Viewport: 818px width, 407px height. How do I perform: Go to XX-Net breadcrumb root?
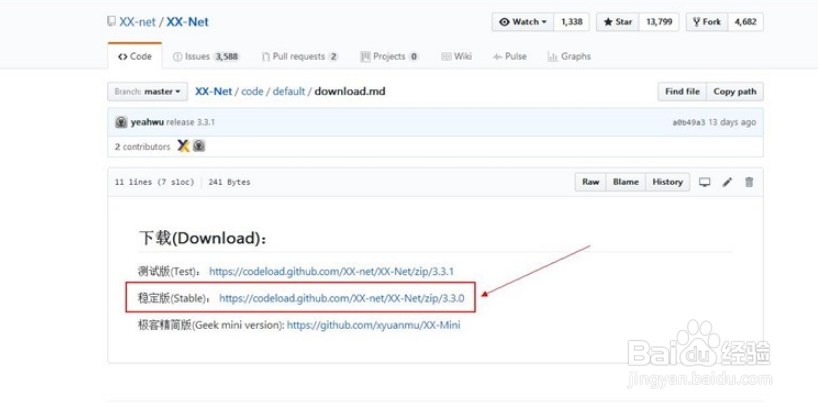point(213,91)
